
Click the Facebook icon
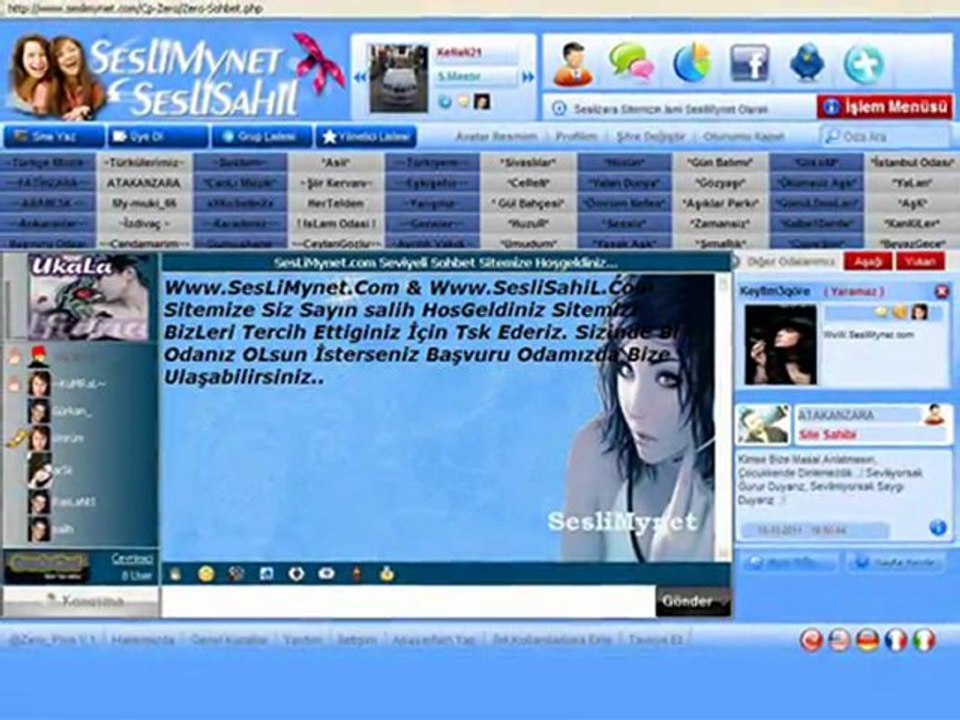point(749,62)
